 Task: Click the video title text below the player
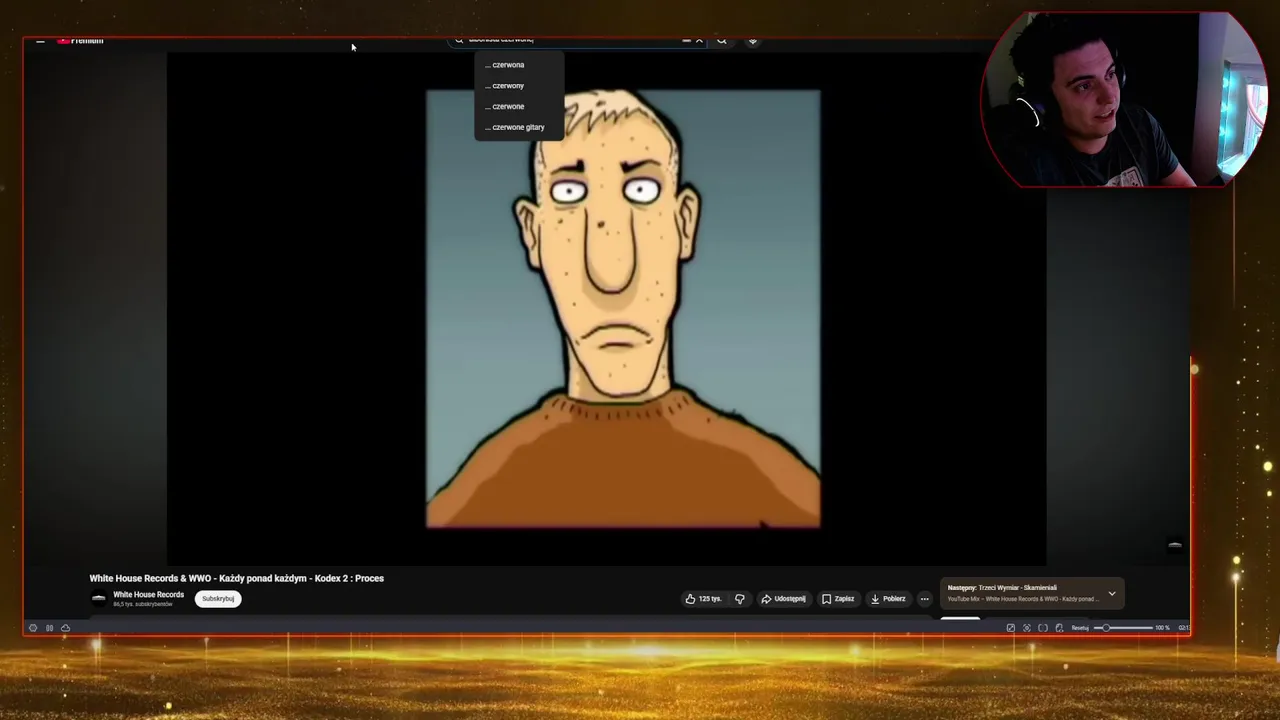[237, 578]
